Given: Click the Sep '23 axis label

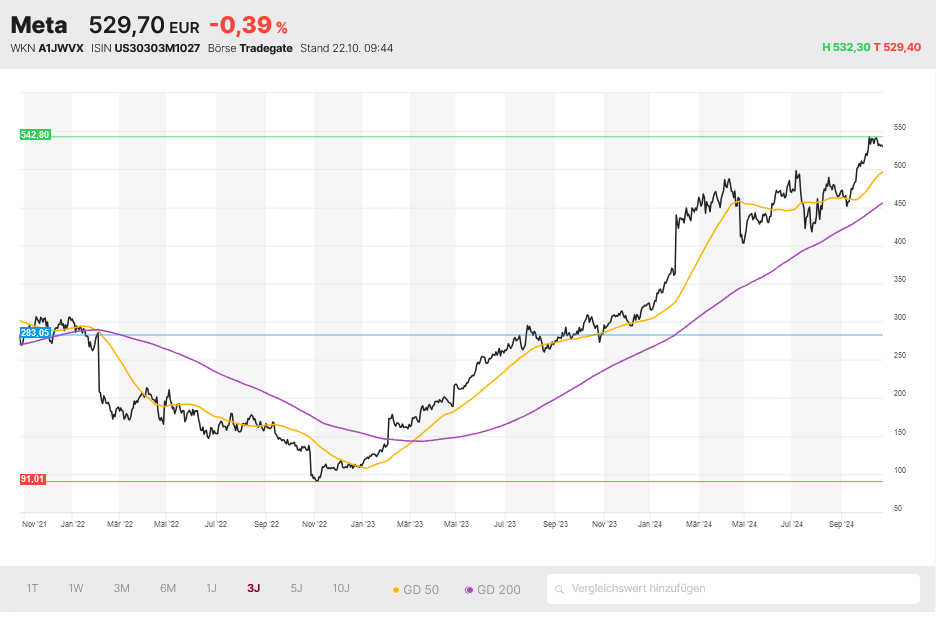Looking at the screenshot, I should (x=555, y=524).
